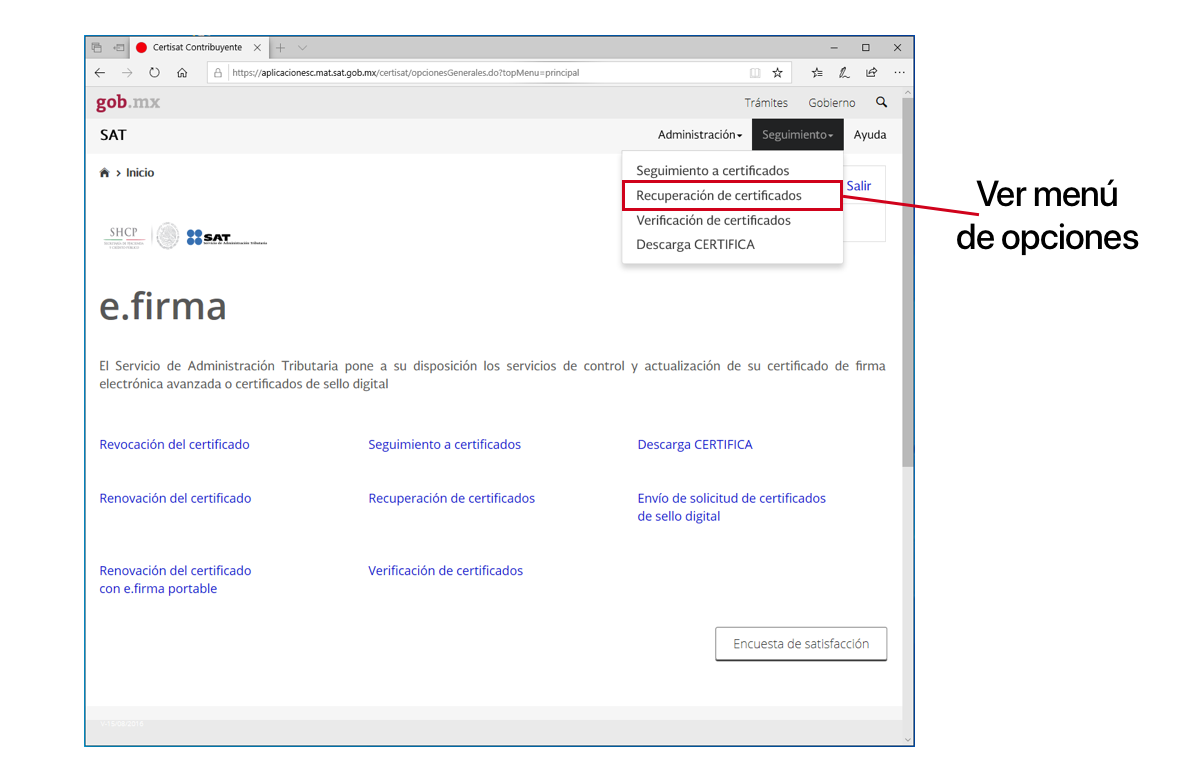
Task: Click the Inicio breadcrumb
Action: (x=140, y=173)
